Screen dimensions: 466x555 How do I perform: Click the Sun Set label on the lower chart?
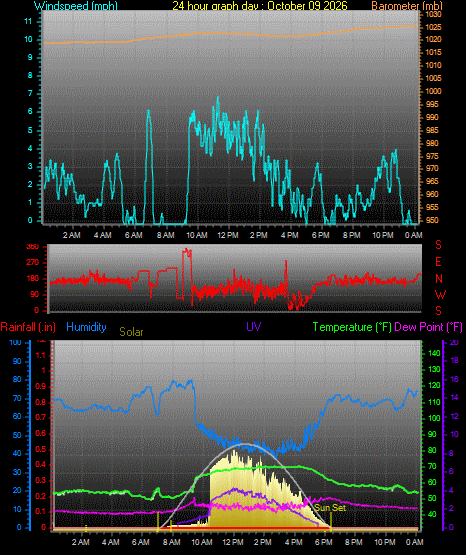330,508
